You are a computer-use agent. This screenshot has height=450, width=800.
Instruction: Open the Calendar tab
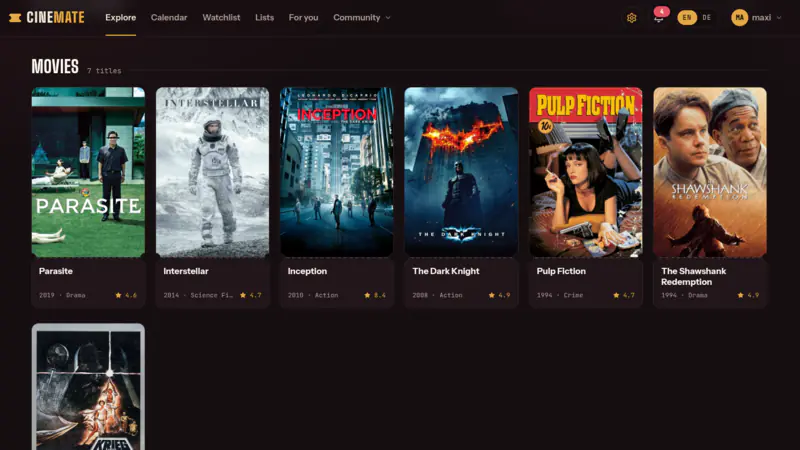pos(169,18)
